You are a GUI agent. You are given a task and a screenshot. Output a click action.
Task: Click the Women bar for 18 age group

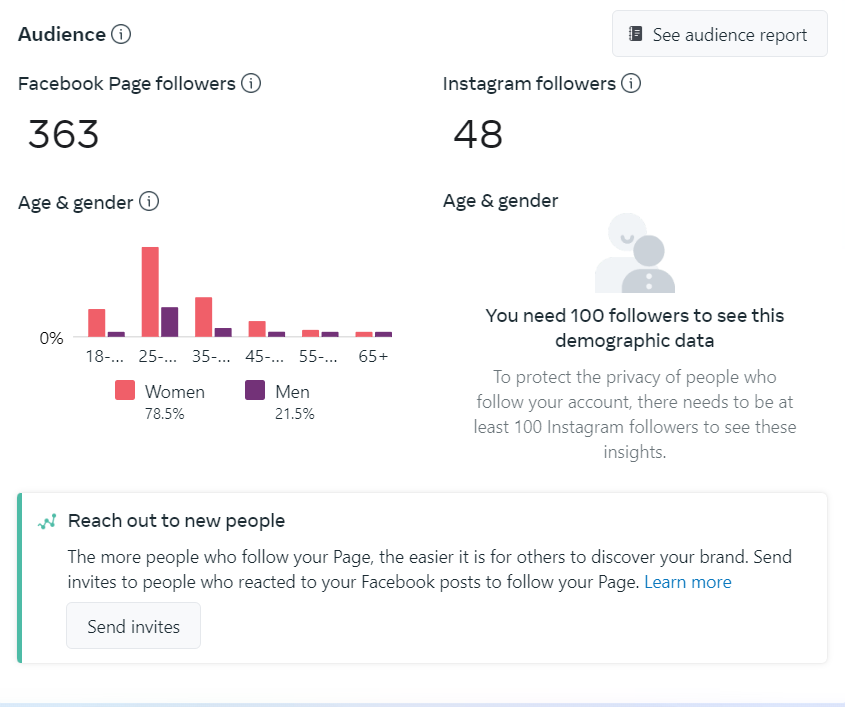coord(97,323)
